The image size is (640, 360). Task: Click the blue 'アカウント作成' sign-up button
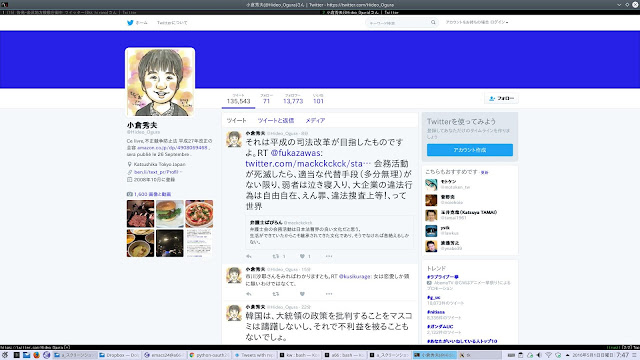coord(470,150)
